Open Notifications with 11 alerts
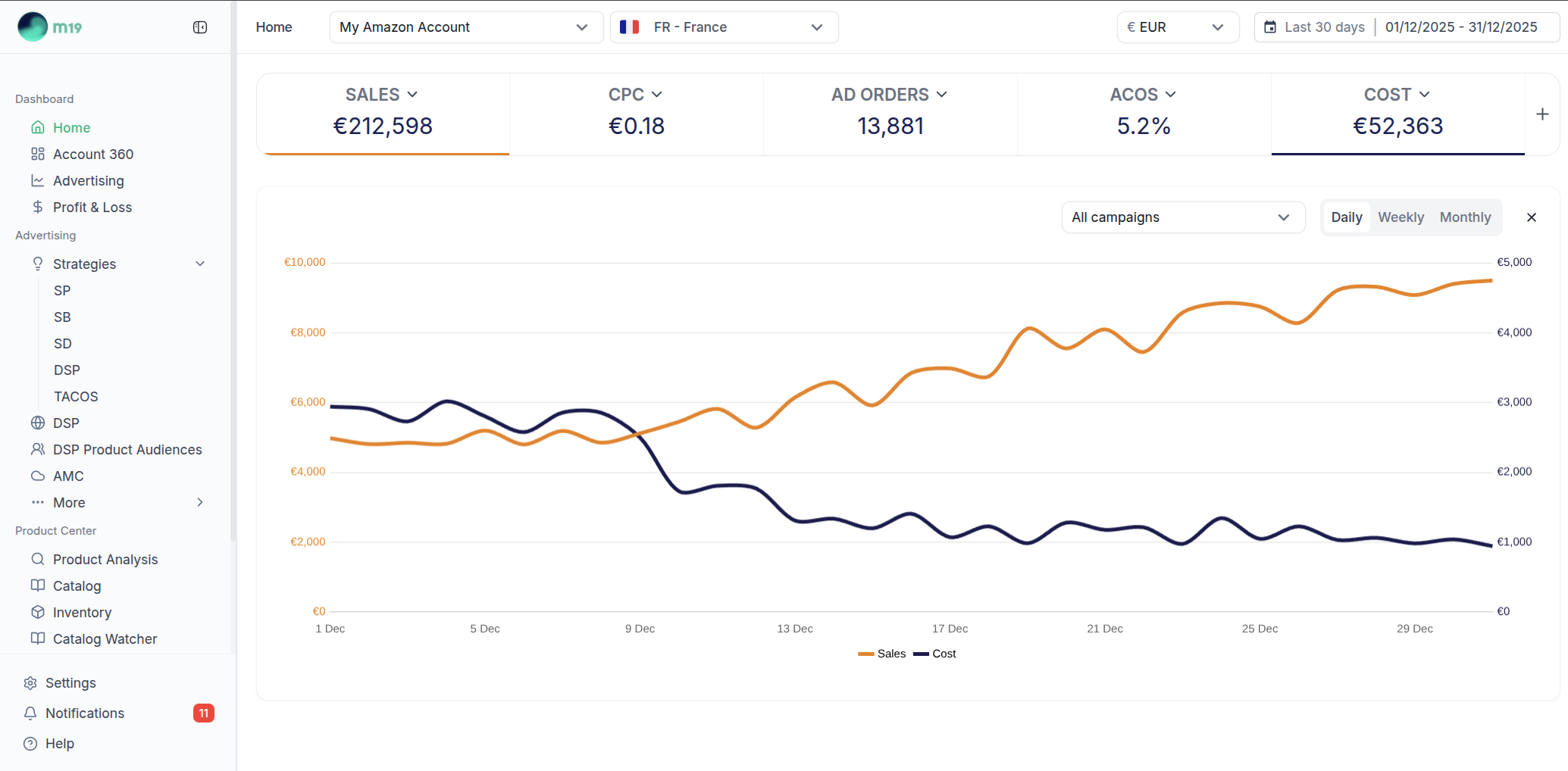 [x=84, y=713]
